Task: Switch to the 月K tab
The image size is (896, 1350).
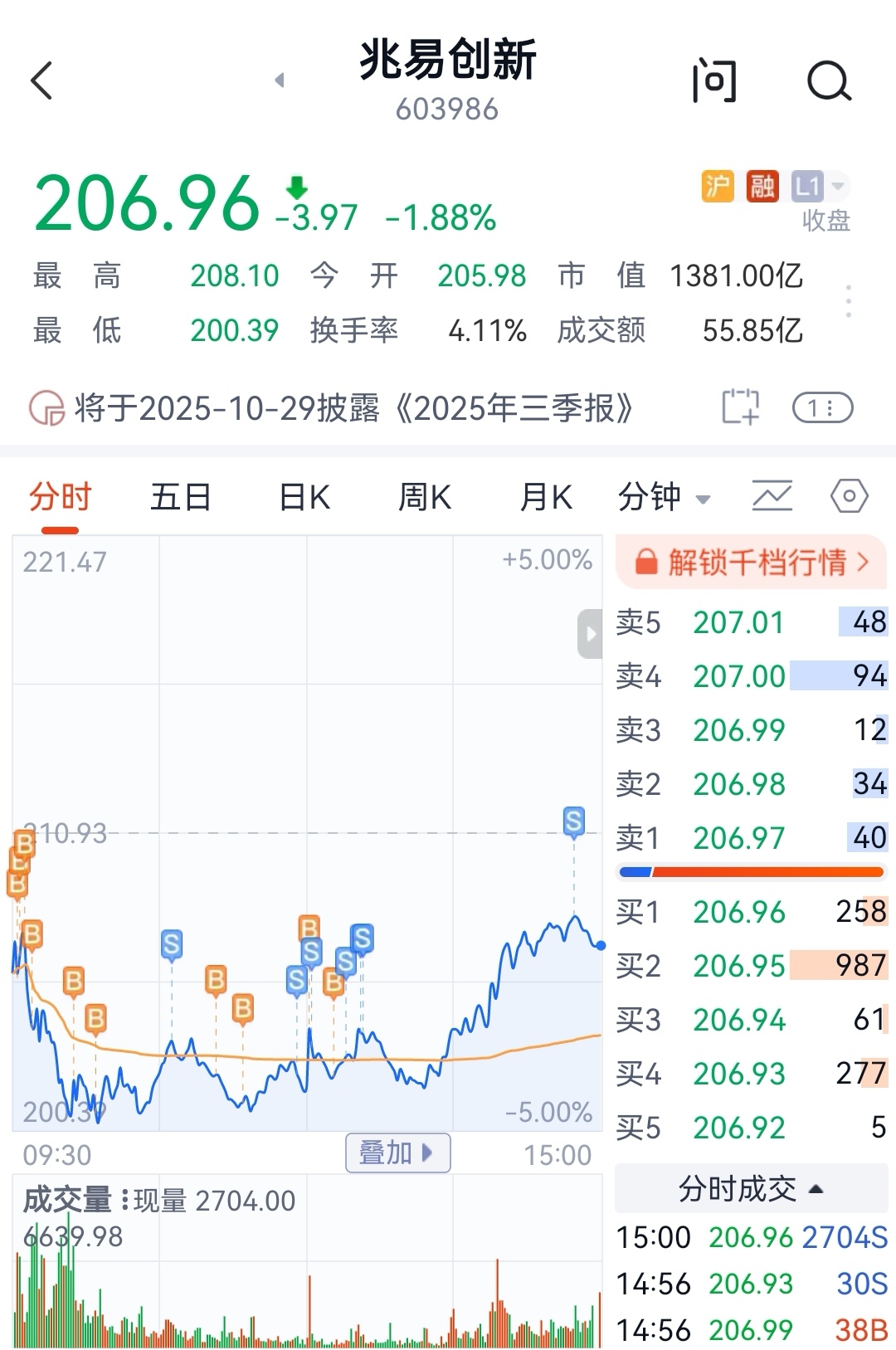Action: [x=545, y=498]
